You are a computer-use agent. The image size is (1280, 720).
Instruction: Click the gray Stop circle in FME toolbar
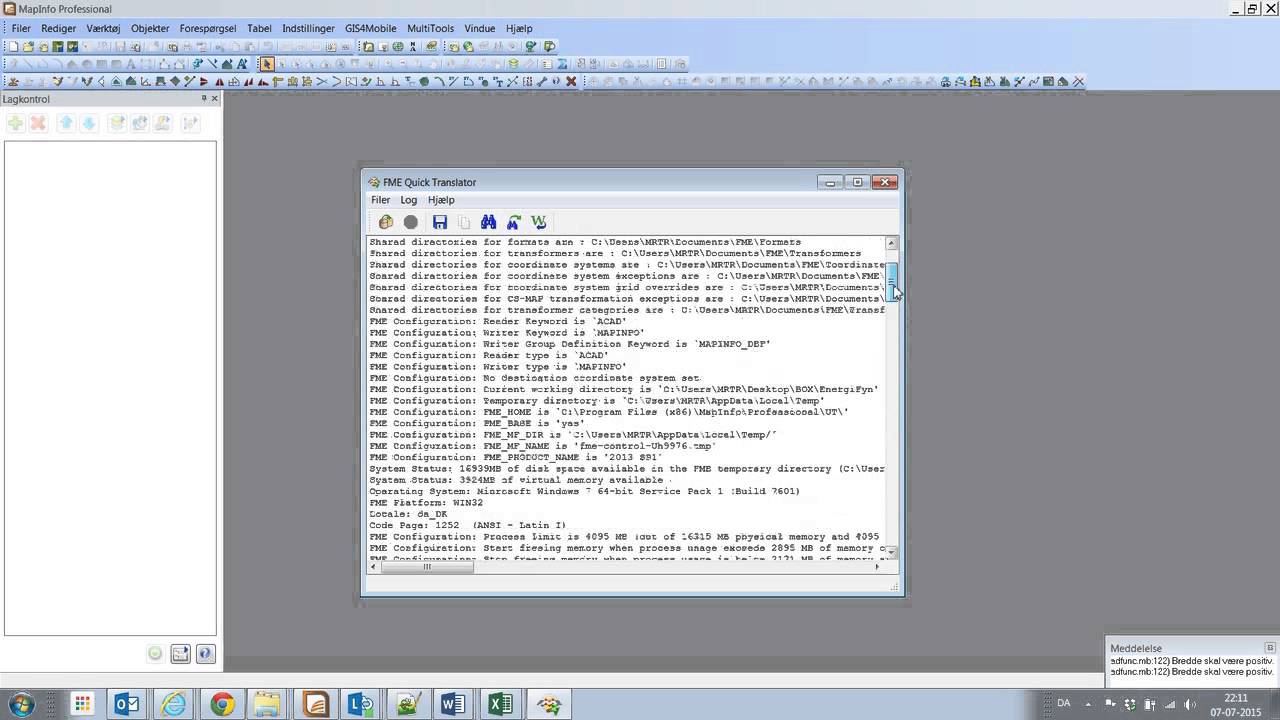[x=411, y=222]
